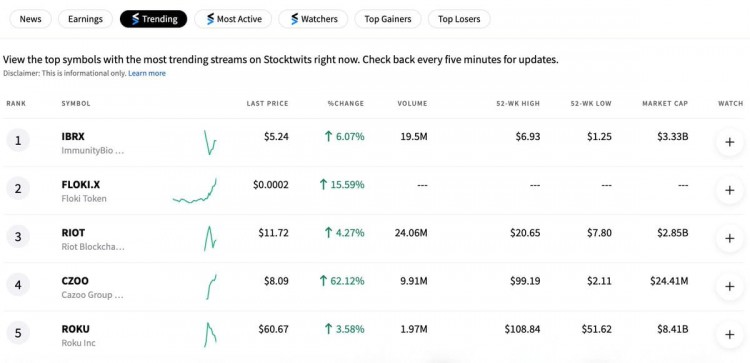Switch to the Earnings tab
Screen dimensions: 750x363
[85, 19]
